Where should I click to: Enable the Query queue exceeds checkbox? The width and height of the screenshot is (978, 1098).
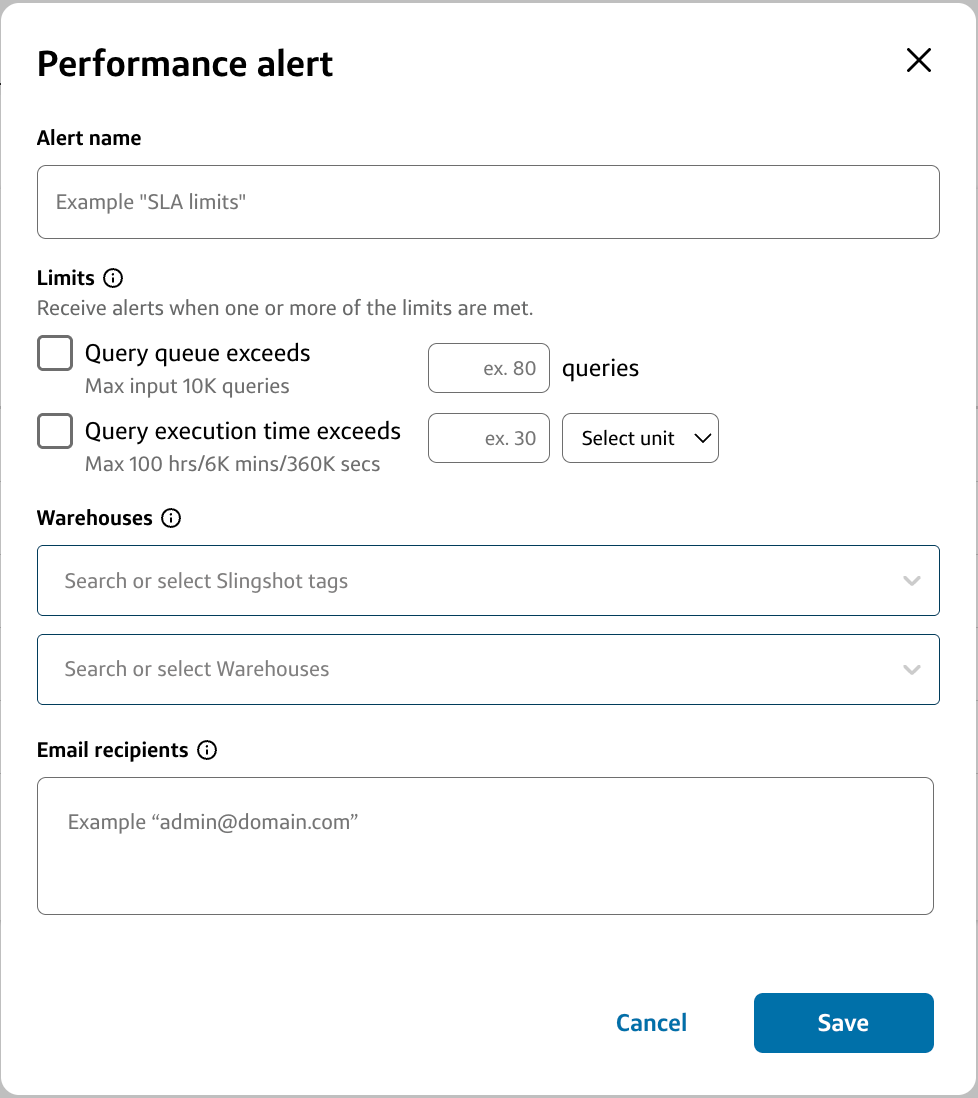[x=55, y=353]
